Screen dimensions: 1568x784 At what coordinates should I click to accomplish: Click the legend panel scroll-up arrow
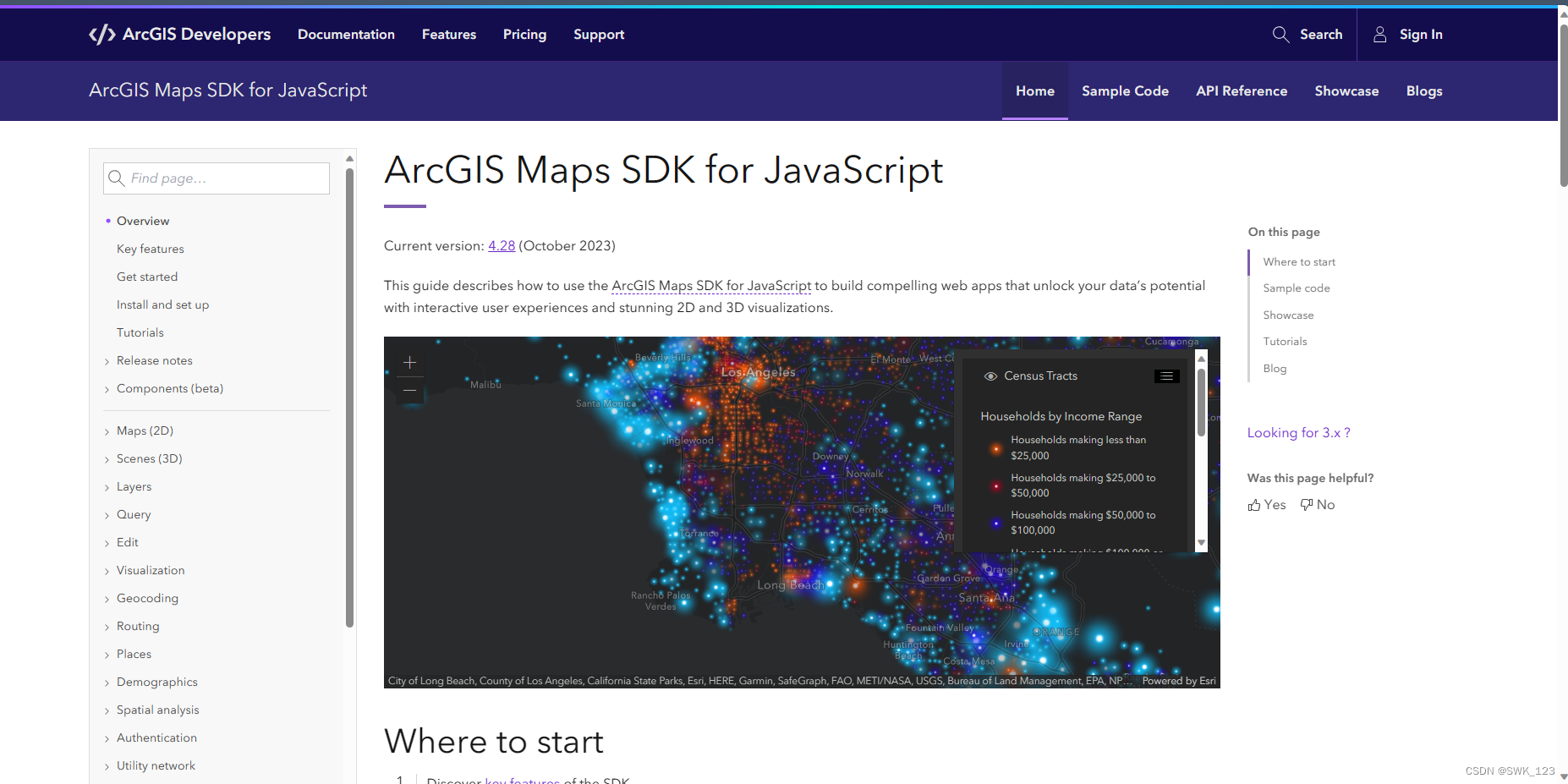(x=1201, y=359)
